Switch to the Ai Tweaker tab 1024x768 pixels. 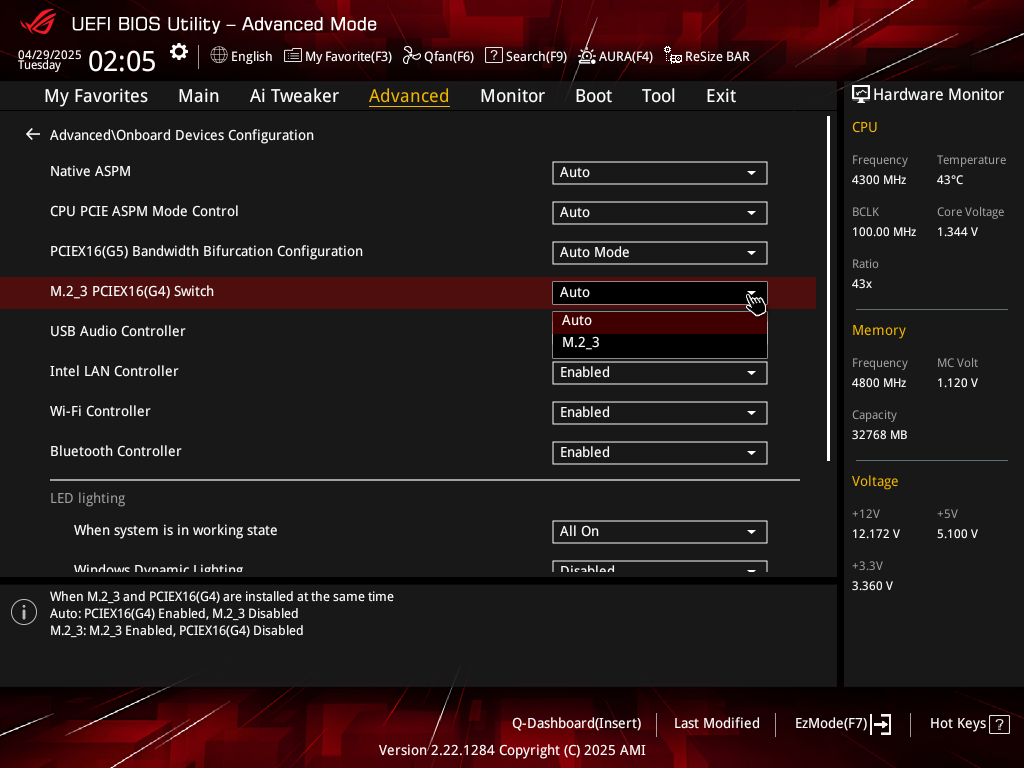294,96
